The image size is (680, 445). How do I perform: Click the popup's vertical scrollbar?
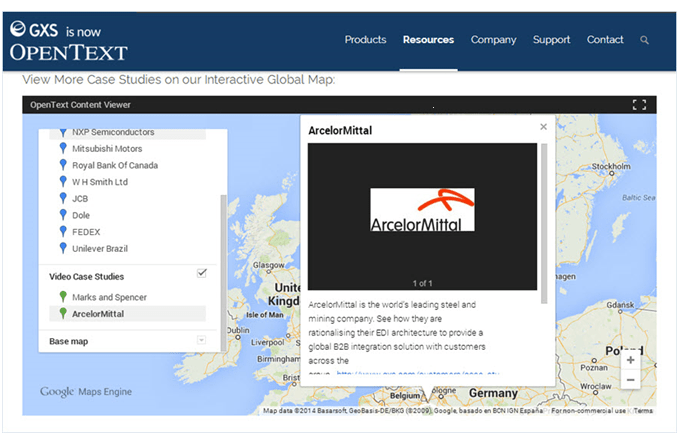[544, 220]
